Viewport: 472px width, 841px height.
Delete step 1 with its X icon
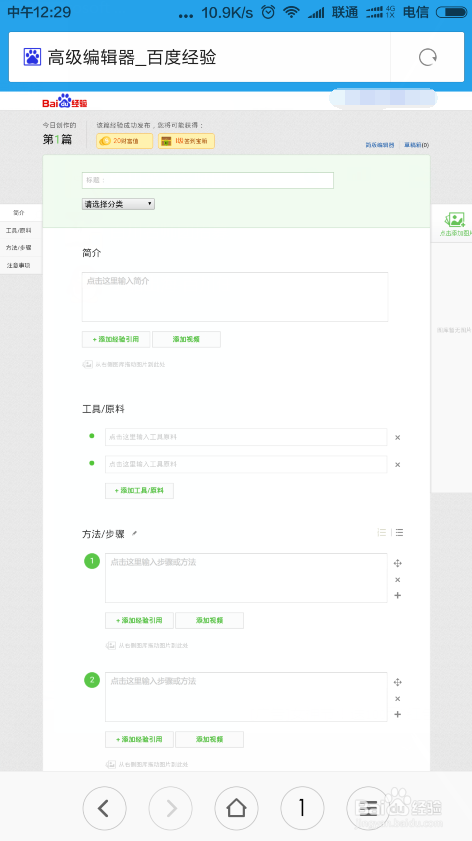pos(397,580)
